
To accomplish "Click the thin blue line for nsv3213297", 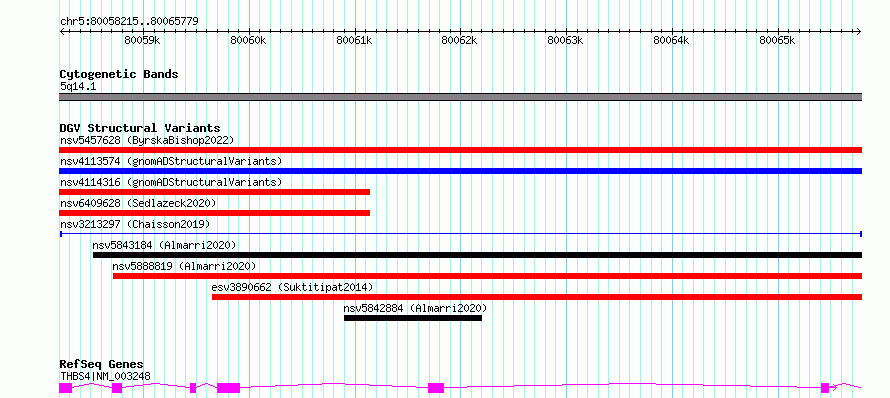I will point(460,233).
